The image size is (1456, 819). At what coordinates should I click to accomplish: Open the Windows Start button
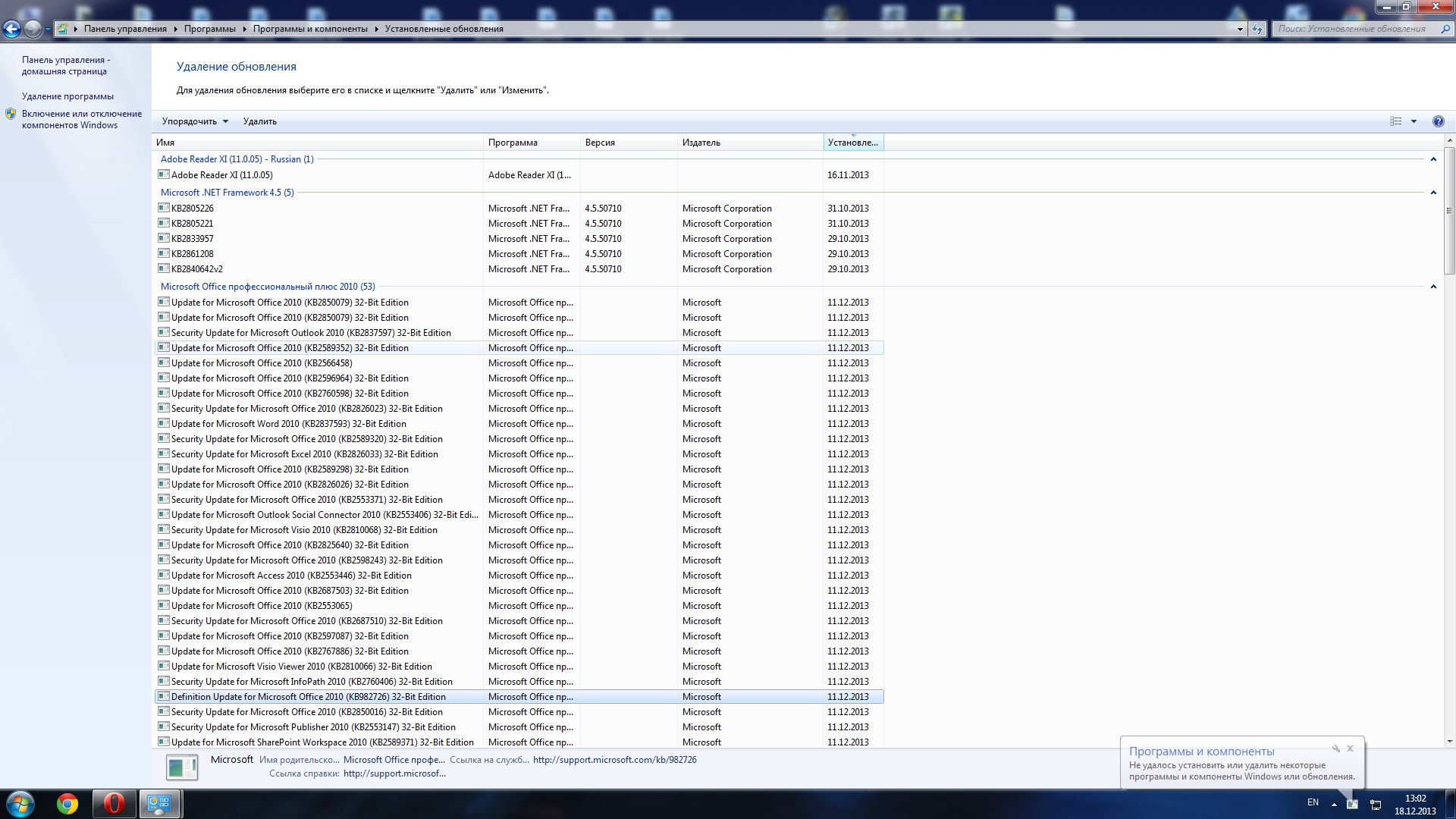[x=20, y=804]
